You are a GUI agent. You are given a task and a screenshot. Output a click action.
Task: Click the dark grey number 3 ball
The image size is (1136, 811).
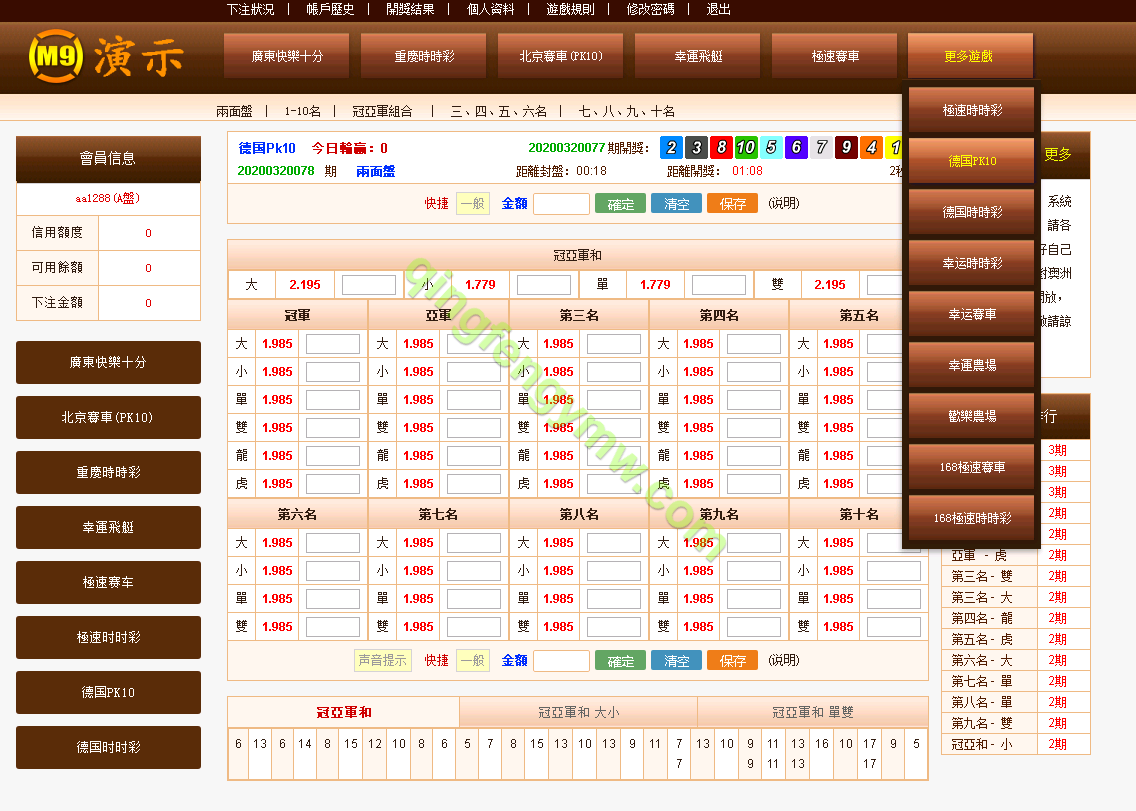[x=697, y=148]
